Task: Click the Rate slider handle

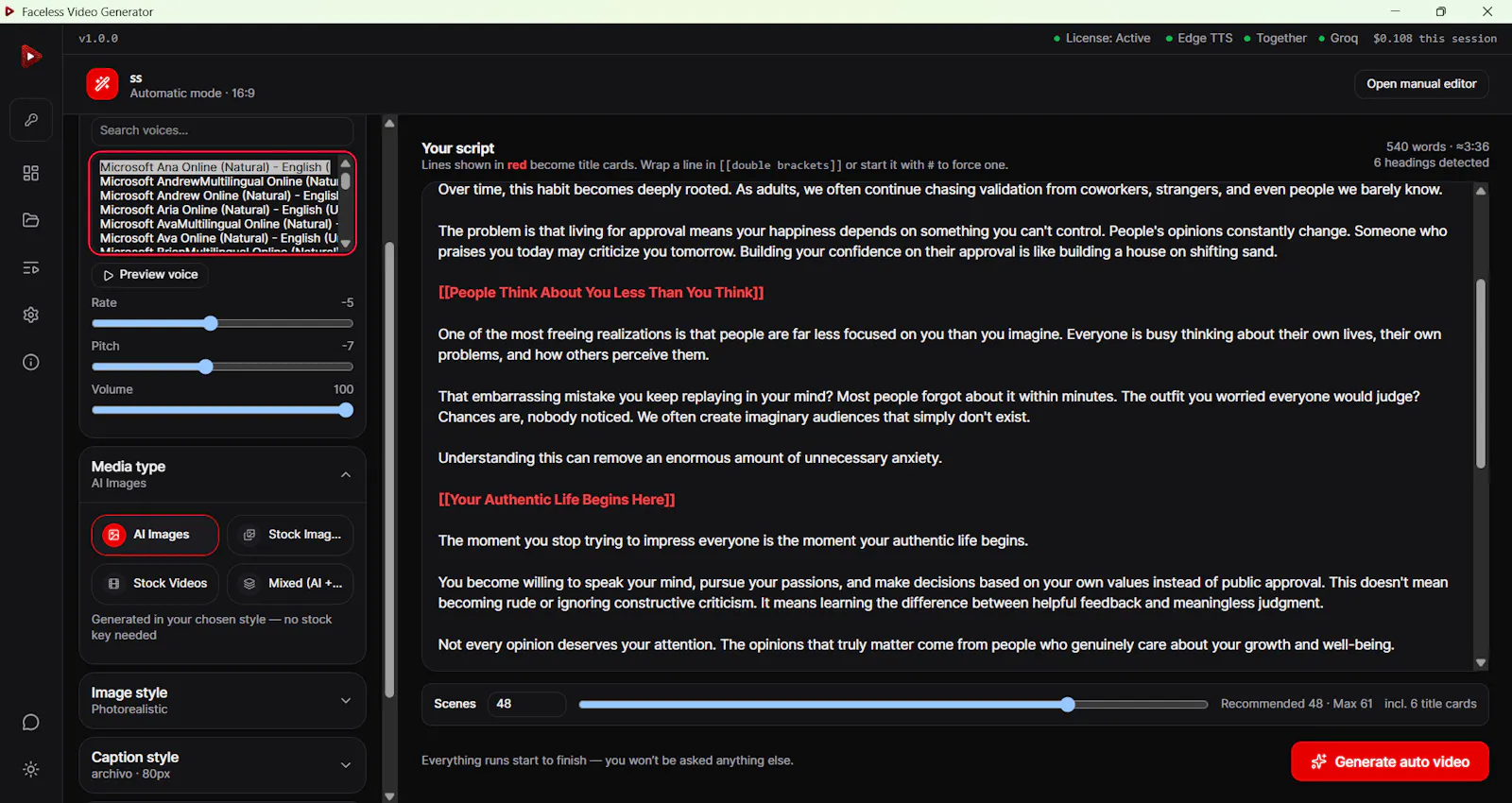Action: pyautogui.click(x=211, y=323)
